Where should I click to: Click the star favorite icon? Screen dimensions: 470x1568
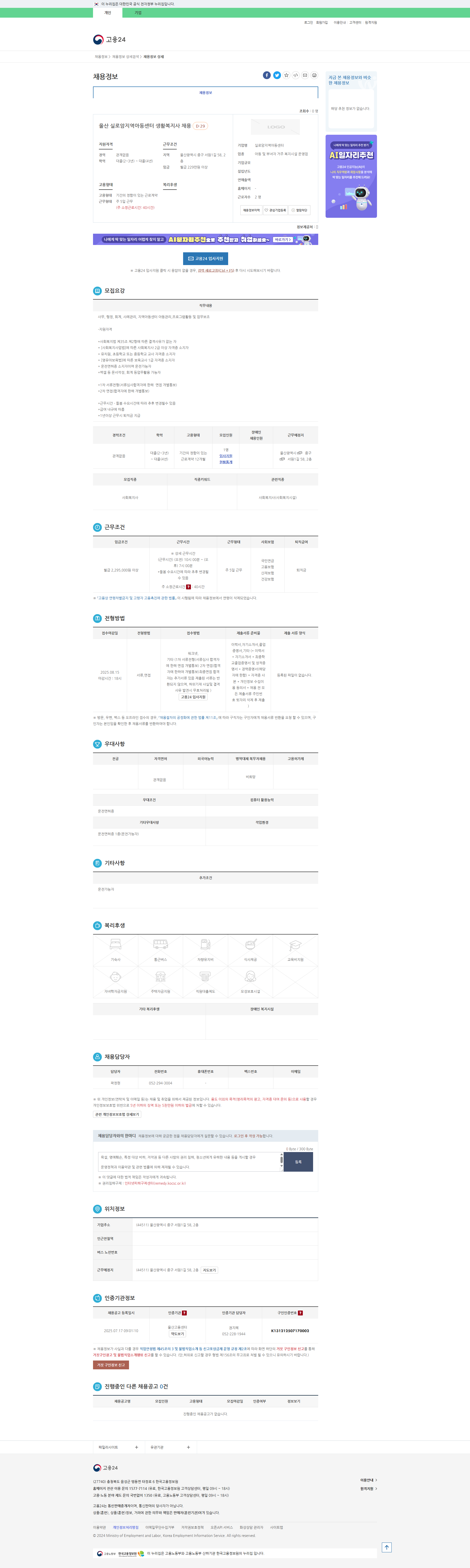[x=286, y=75]
